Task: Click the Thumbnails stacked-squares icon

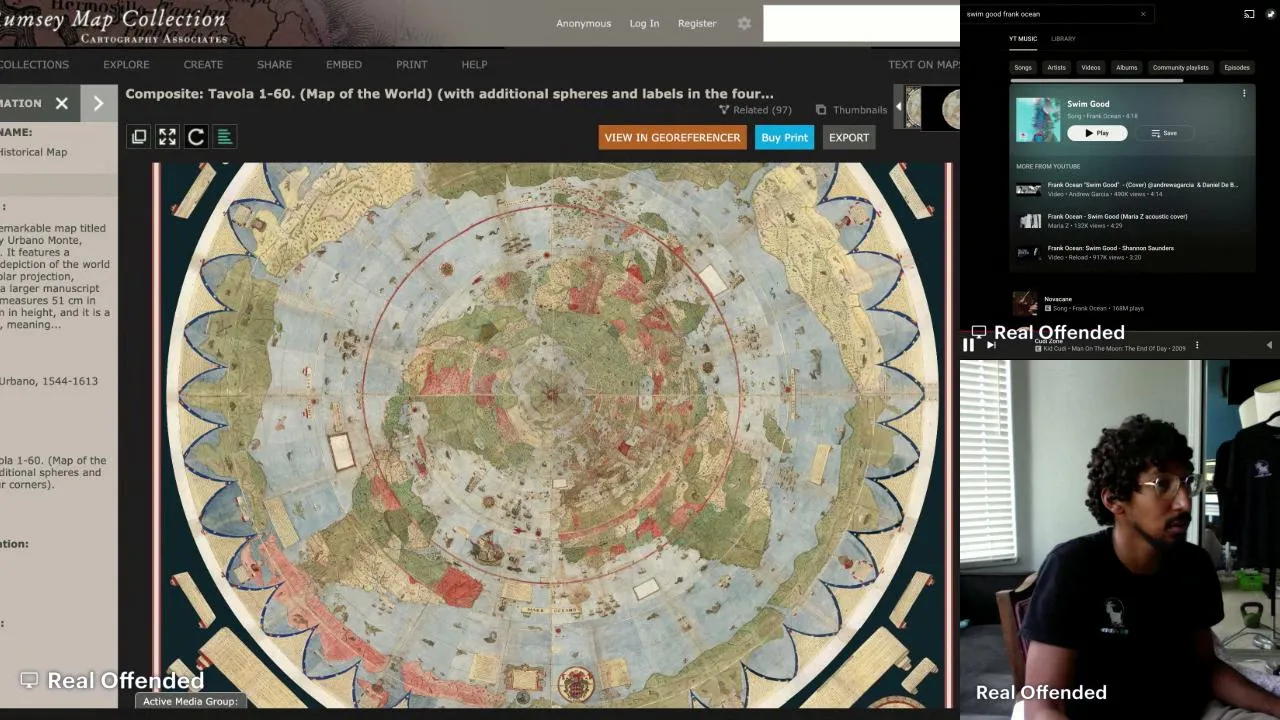Action: [821, 110]
